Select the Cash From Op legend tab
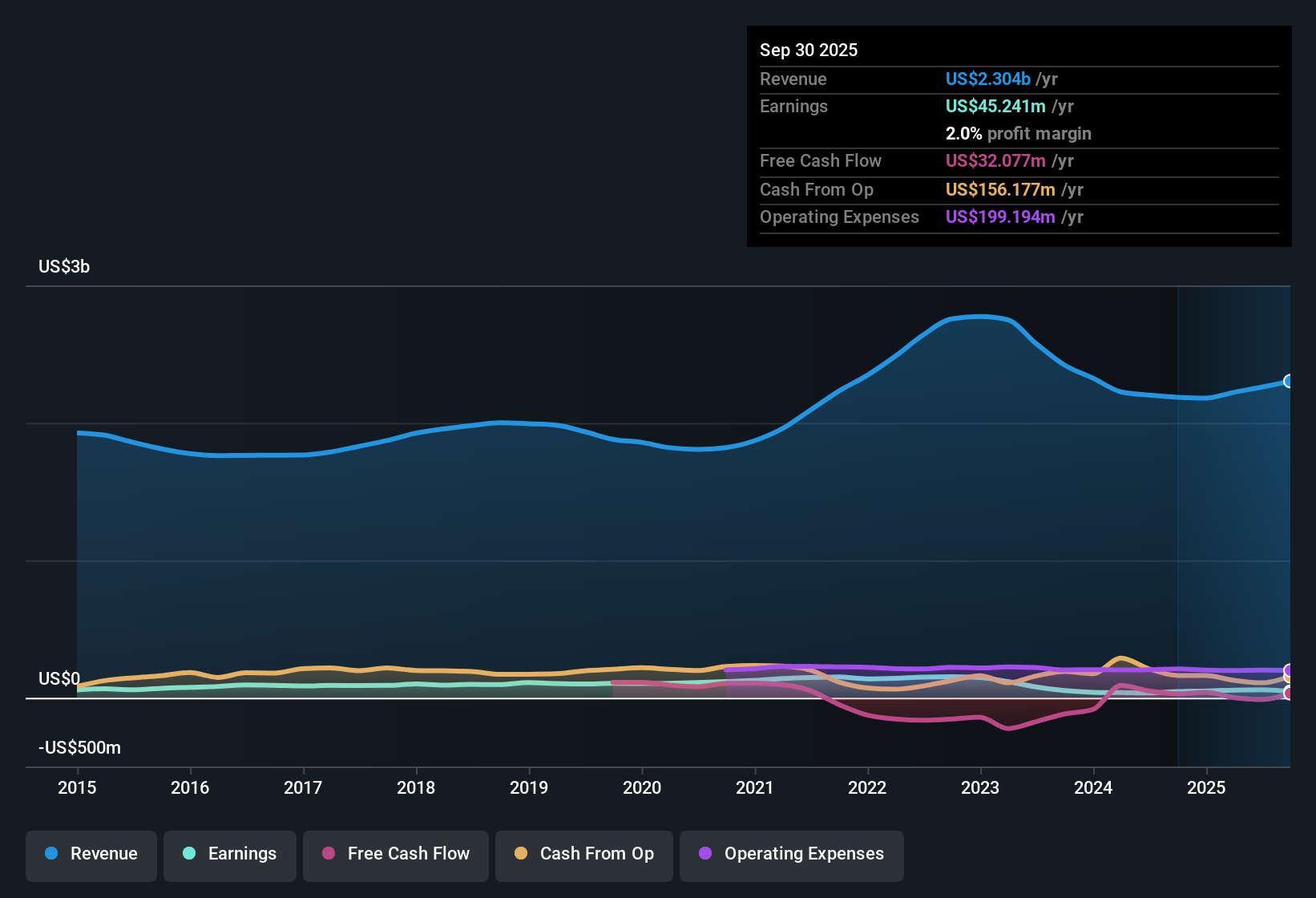The image size is (1316, 898). pyautogui.click(x=583, y=855)
